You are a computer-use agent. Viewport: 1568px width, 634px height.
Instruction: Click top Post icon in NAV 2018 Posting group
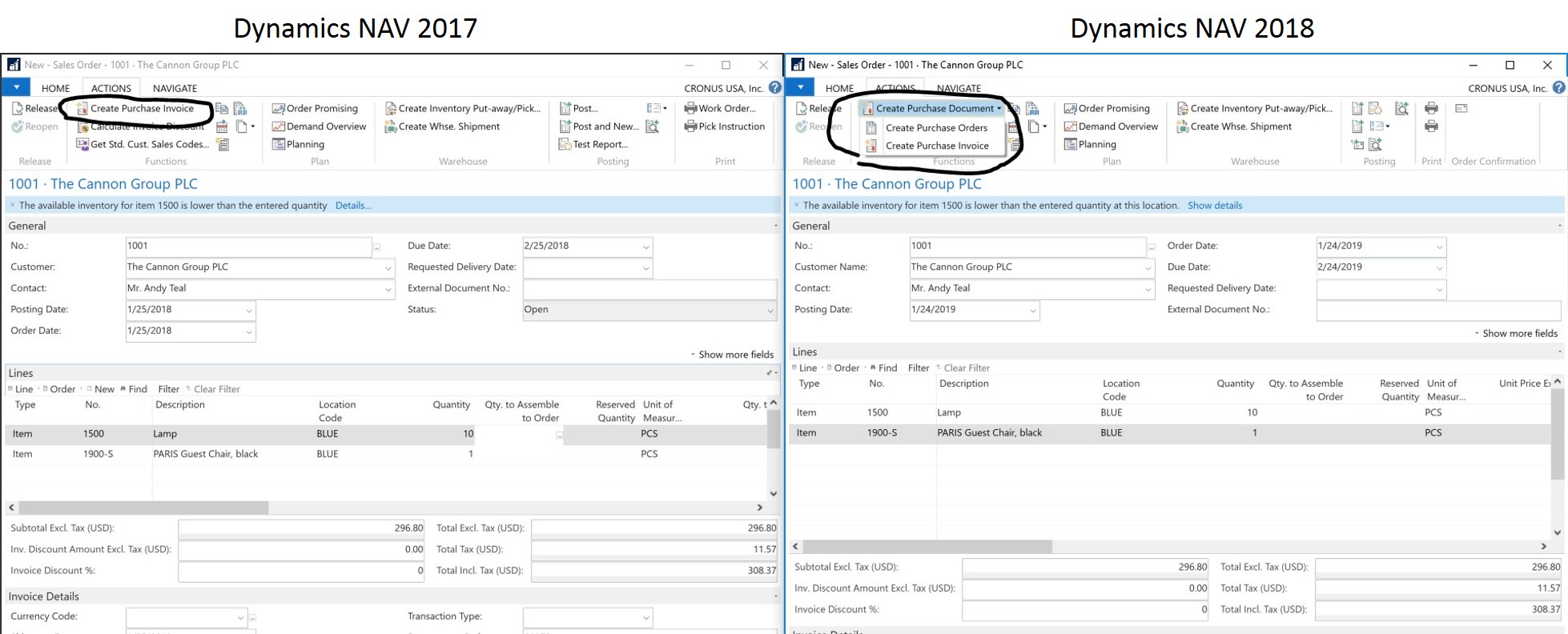(1357, 108)
